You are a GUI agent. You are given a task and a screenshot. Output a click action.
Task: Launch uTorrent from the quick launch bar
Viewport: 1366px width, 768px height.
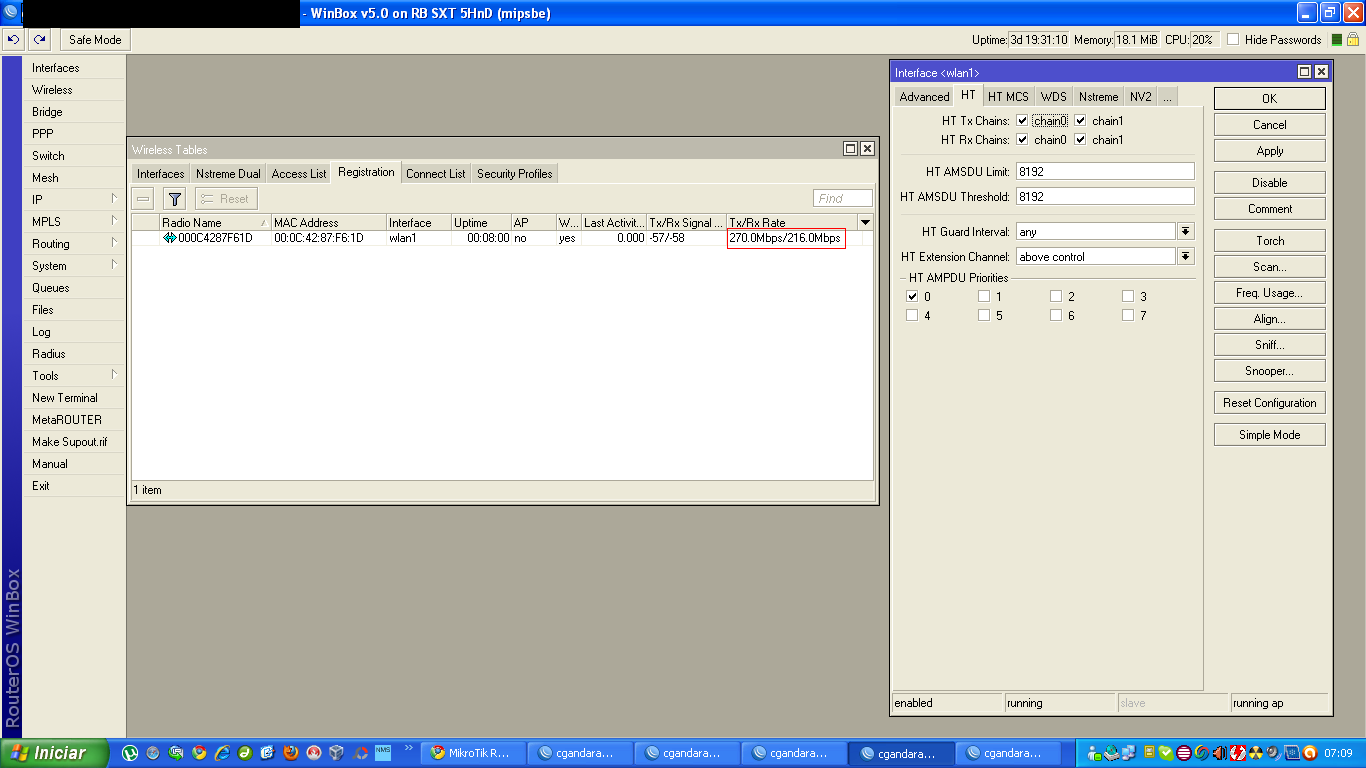coord(130,753)
